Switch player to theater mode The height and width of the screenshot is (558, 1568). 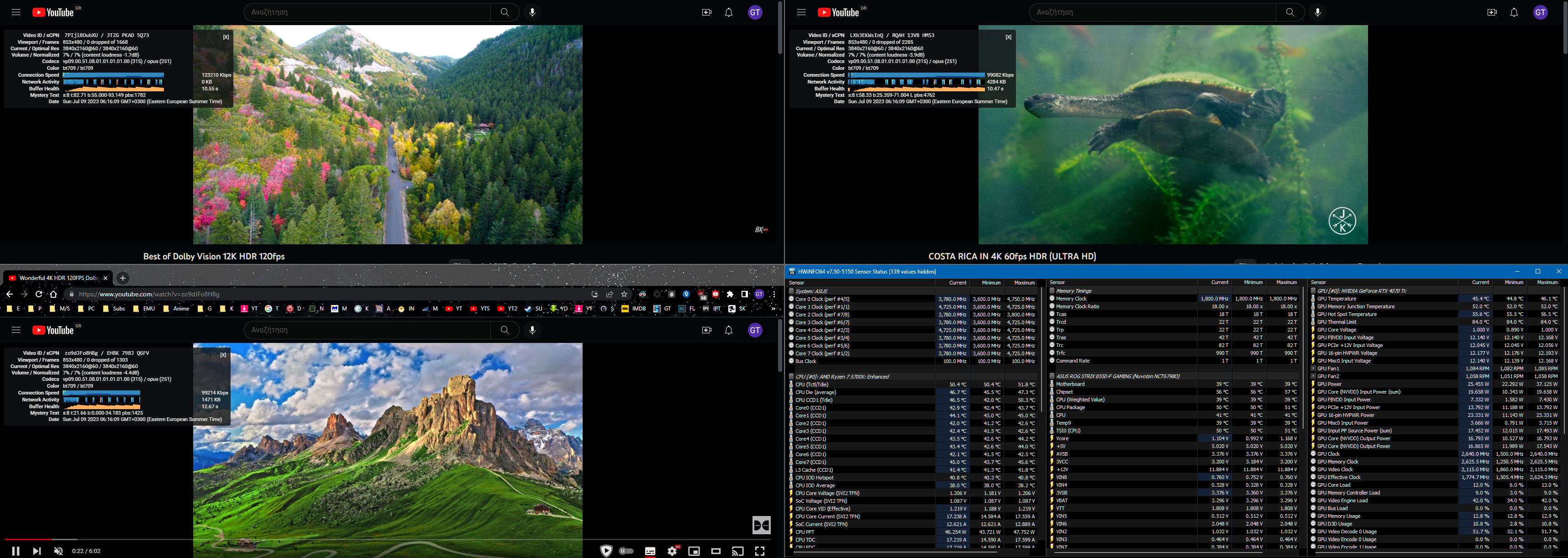(716, 551)
